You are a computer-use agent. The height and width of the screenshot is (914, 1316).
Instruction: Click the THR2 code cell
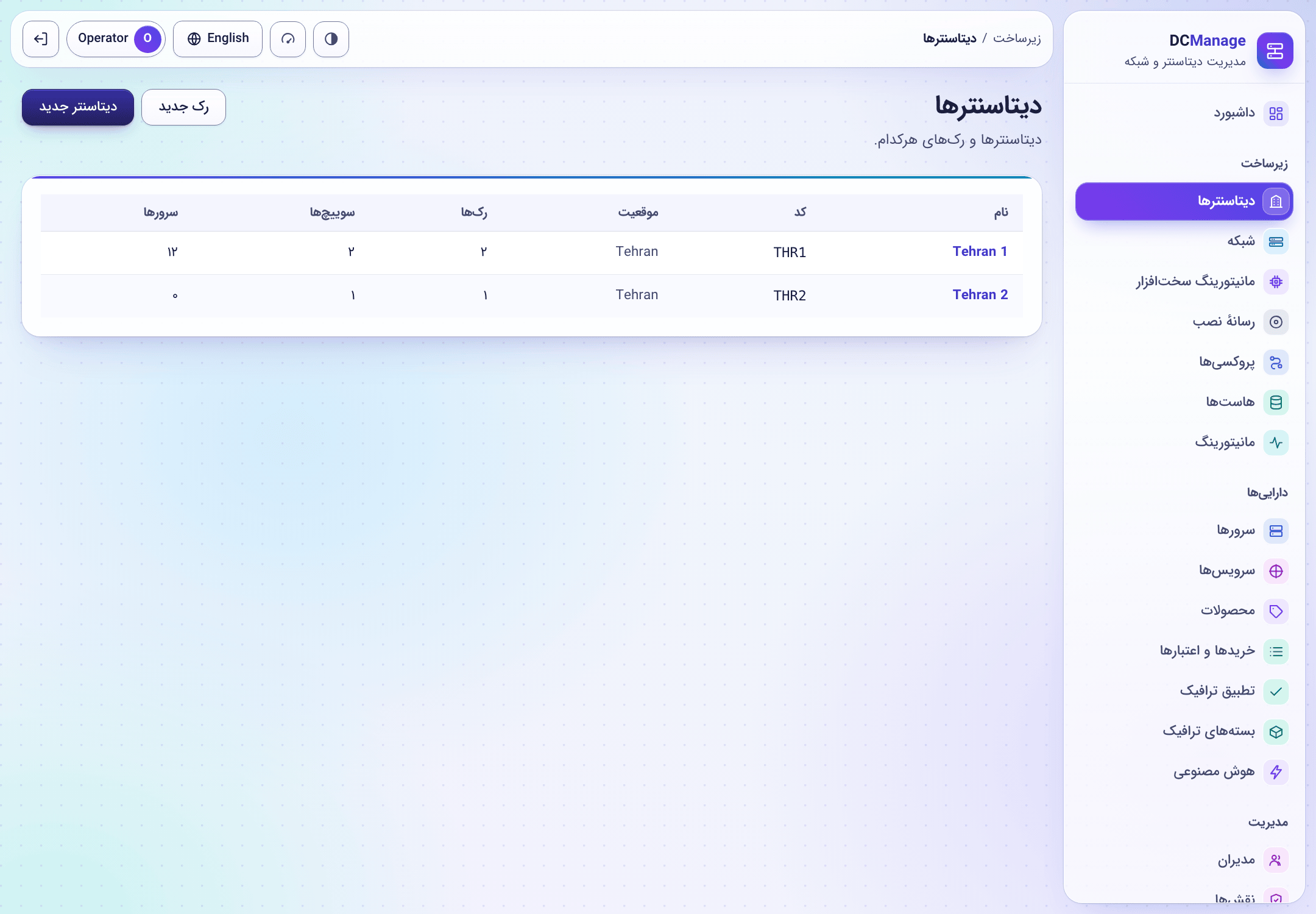(x=790, y=296)
